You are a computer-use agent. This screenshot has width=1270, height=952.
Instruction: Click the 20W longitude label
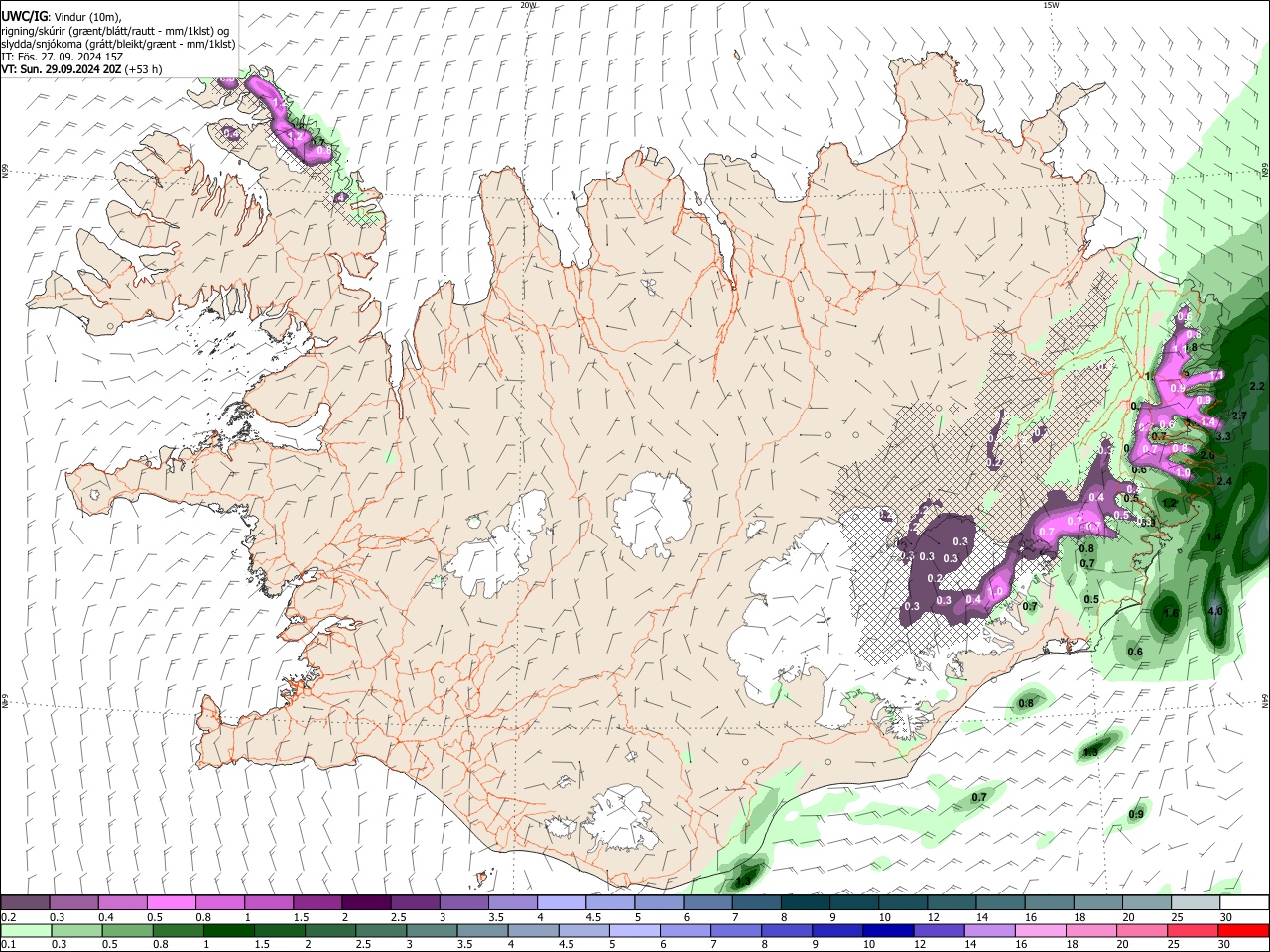pos(529,5)
